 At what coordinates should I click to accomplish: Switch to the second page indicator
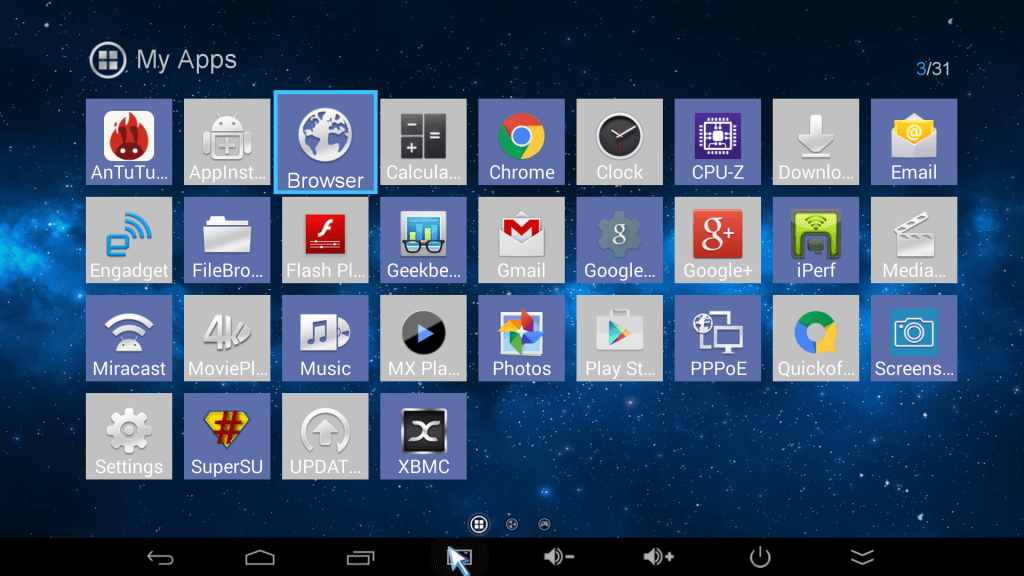click(512, 524)
